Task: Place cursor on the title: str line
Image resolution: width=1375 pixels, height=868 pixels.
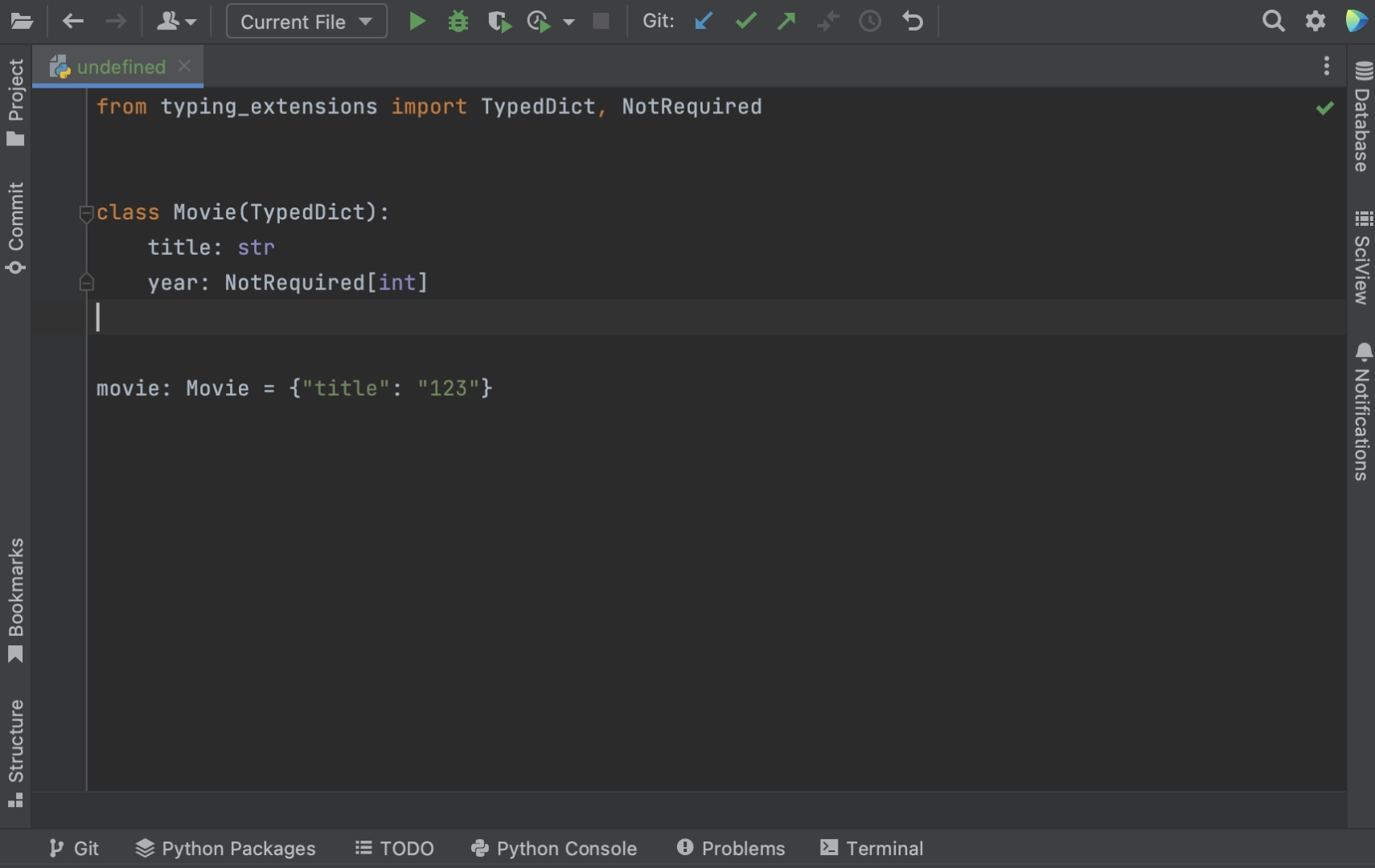Action: 211,248
